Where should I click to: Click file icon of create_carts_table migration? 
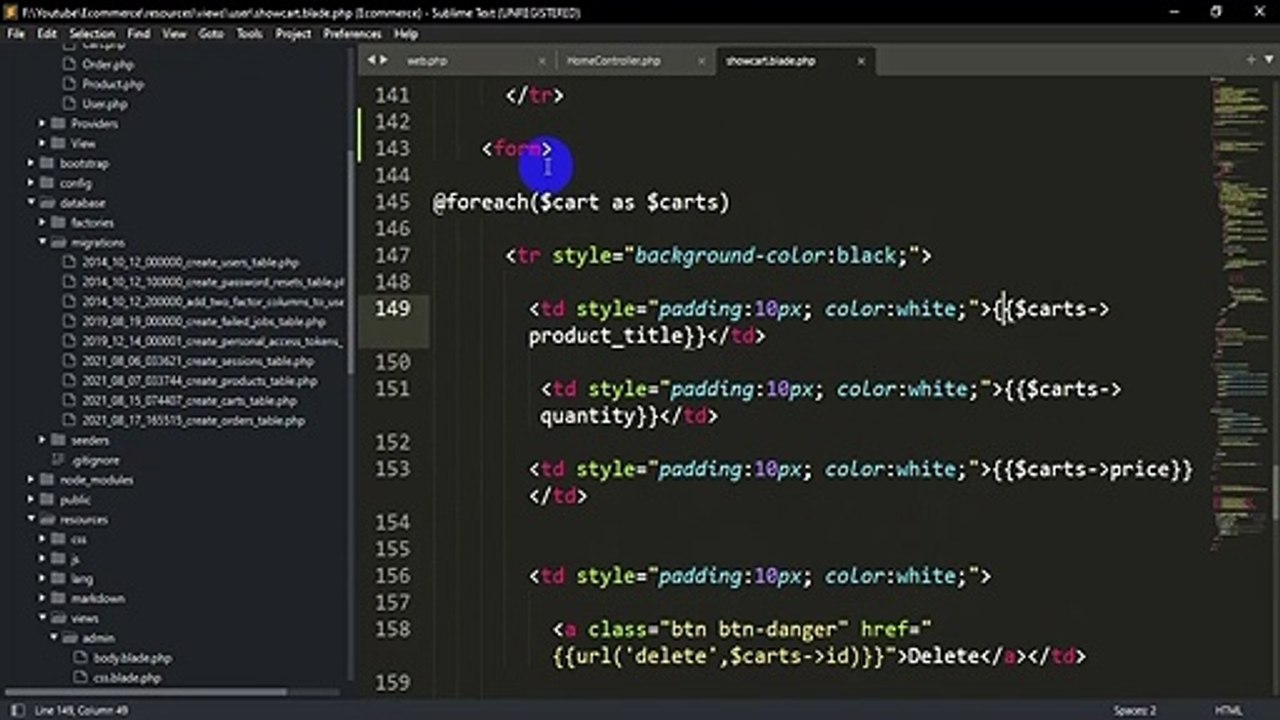click(69, 401)
